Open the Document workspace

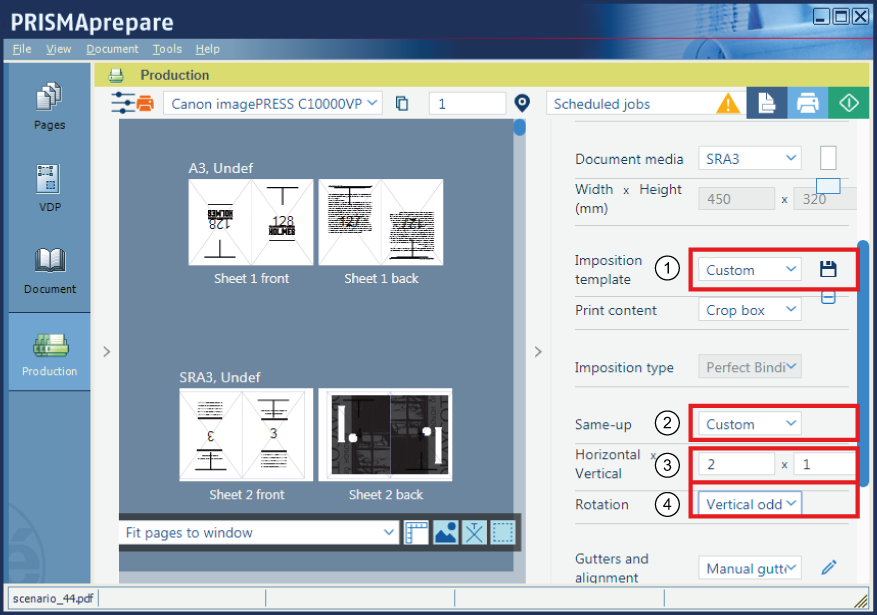(49, 270)
